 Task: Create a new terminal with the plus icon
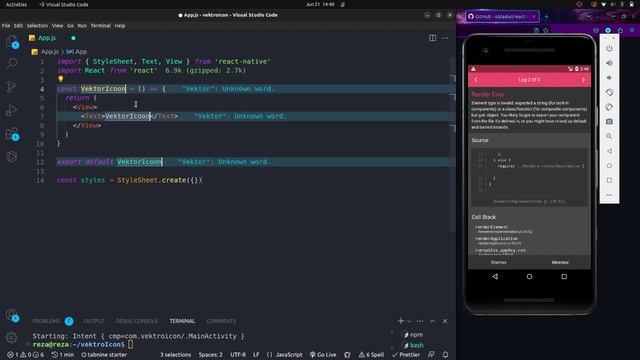click(x=401, y=321)
